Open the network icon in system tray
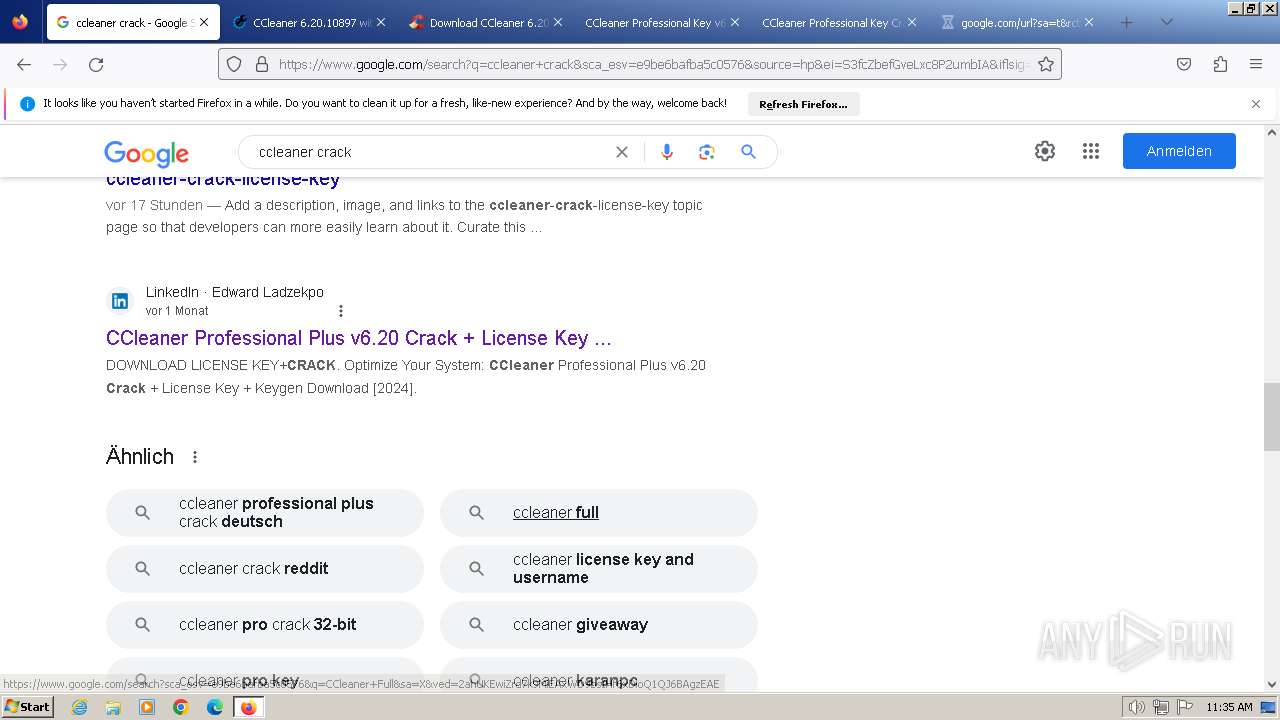 pyautogui.click(x=1160, y=707)
